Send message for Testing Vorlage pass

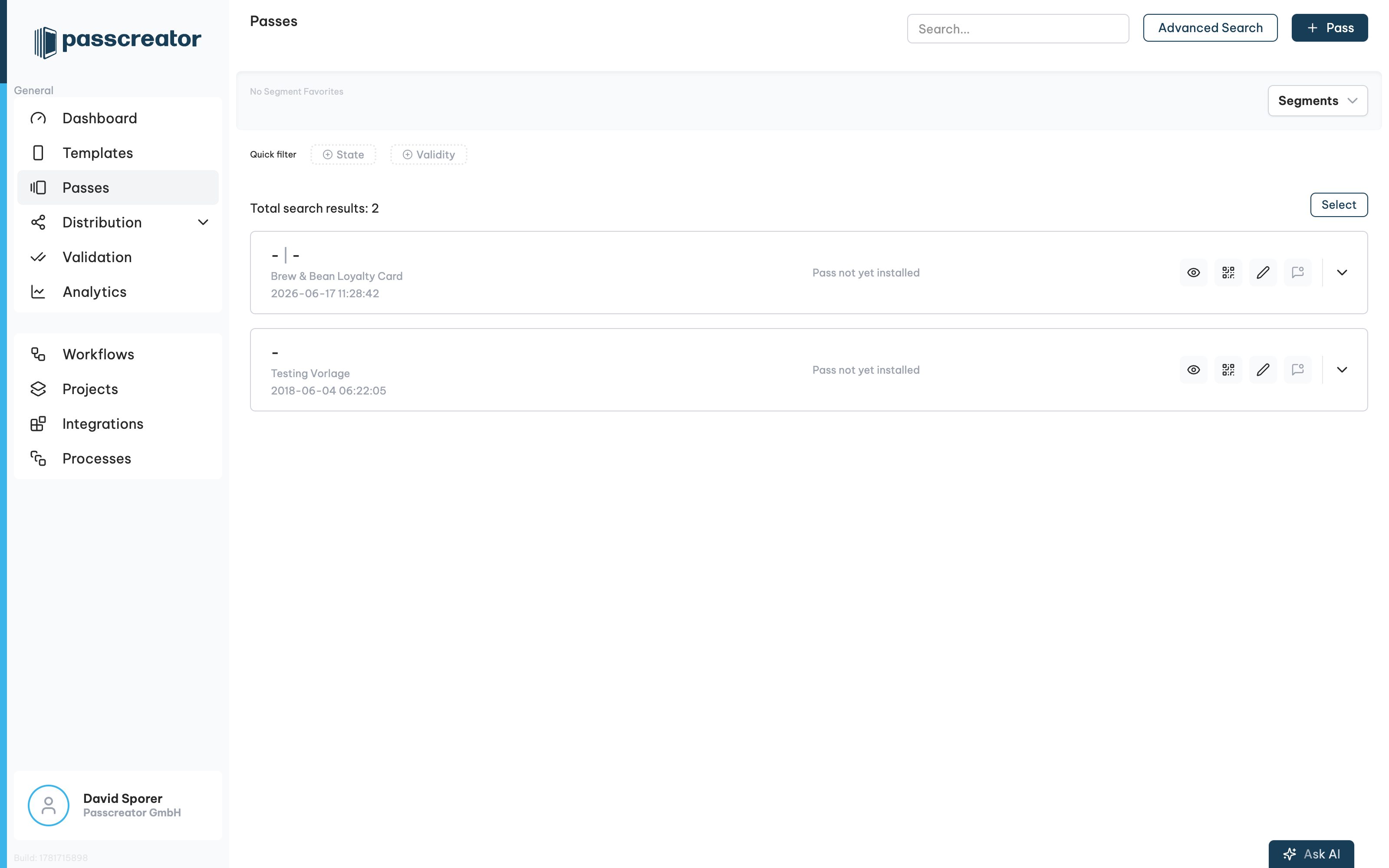(1298, 370)
